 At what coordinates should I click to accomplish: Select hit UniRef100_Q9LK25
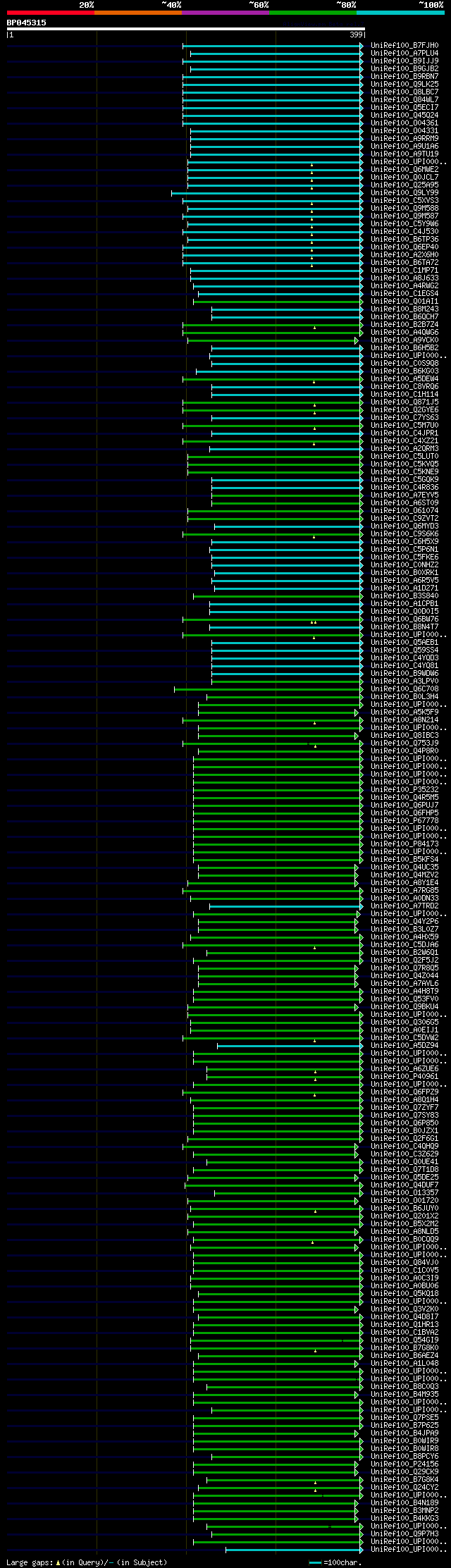(x=404, y=84)
